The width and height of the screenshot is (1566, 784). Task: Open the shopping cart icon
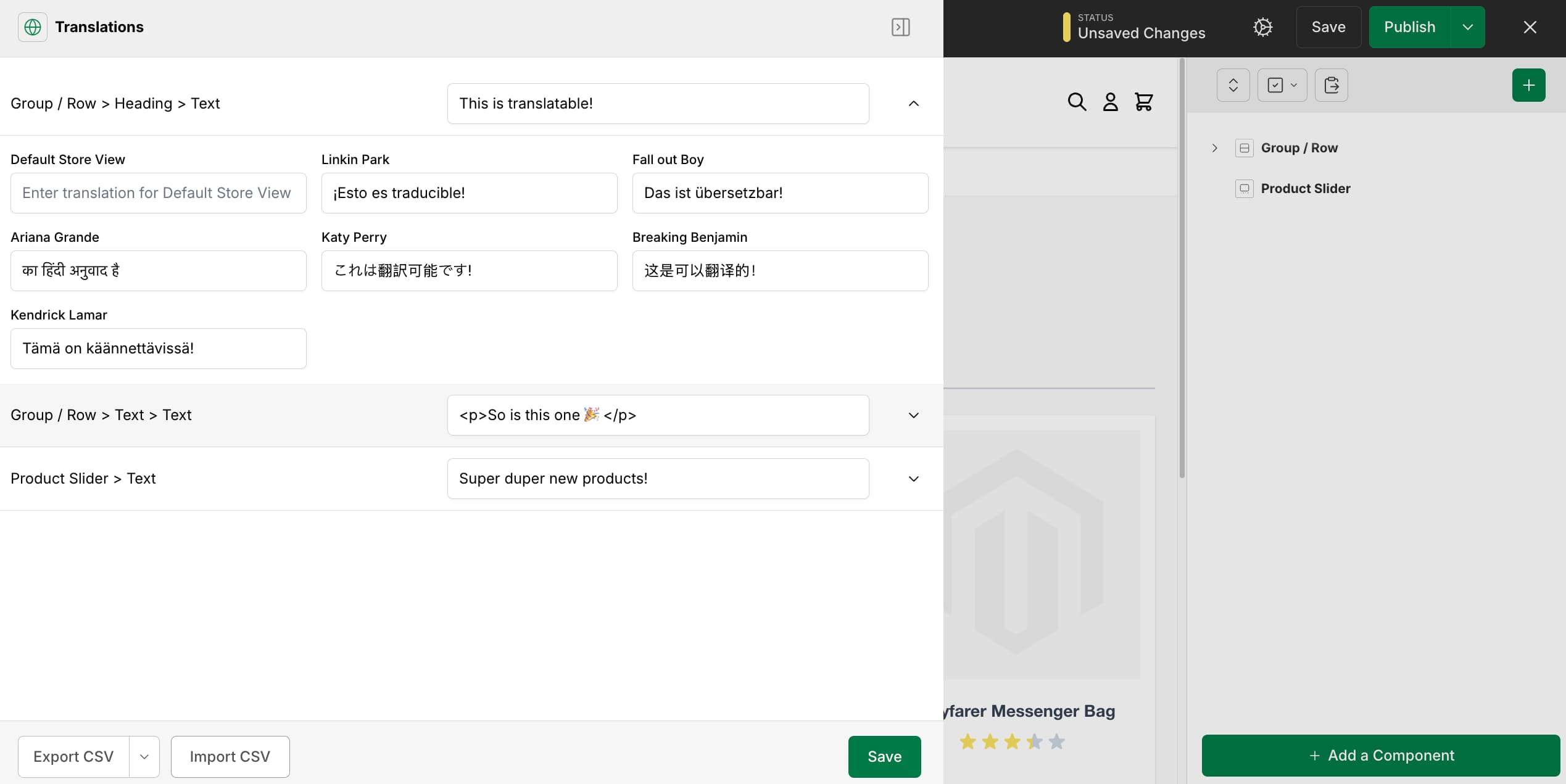coord(1143,102)
